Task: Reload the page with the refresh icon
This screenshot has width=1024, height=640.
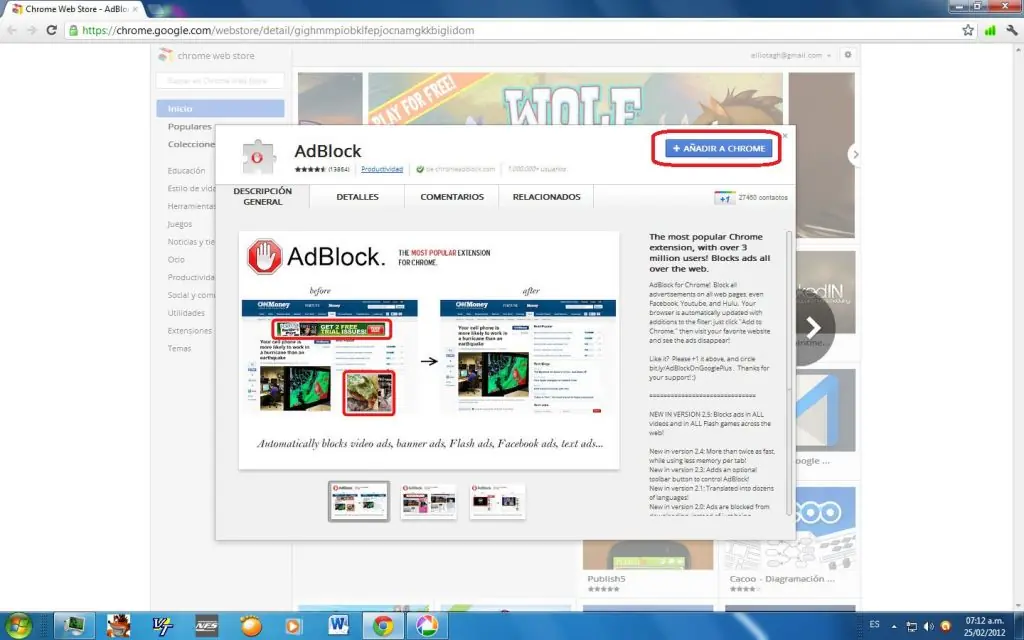Action: point(52,30)
